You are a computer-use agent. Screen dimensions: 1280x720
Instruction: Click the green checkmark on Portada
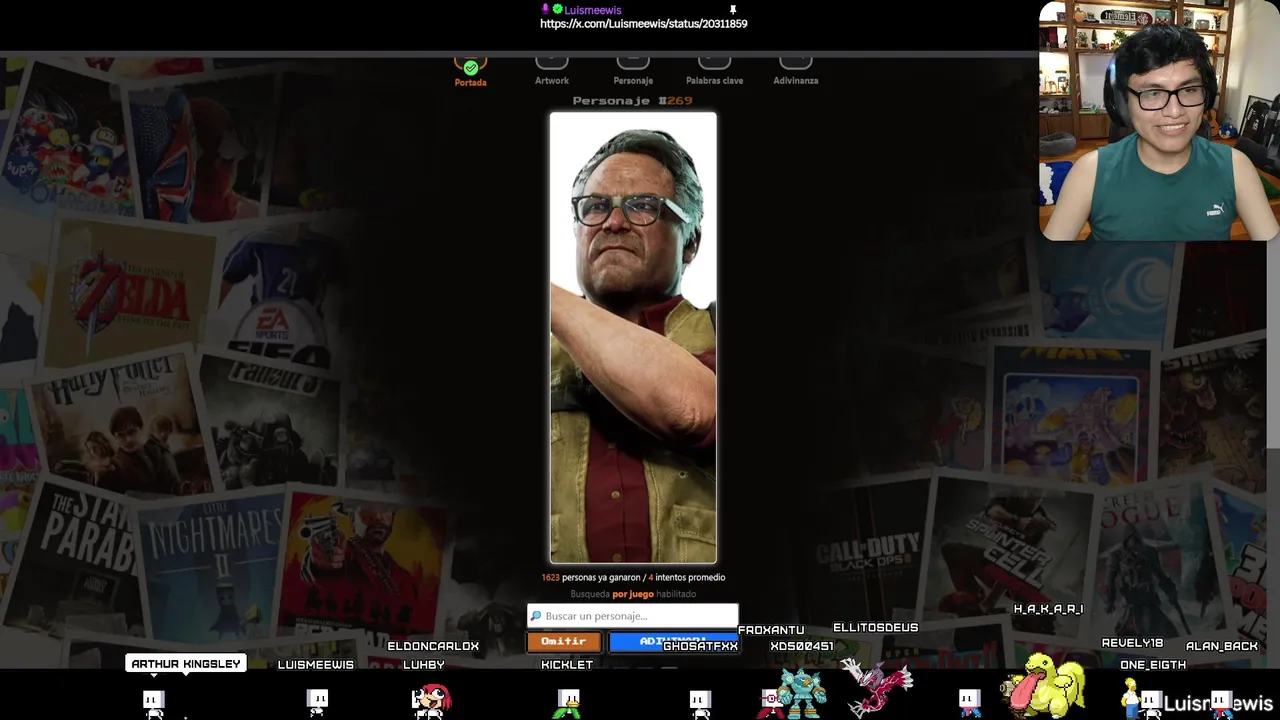coord(470,67)
